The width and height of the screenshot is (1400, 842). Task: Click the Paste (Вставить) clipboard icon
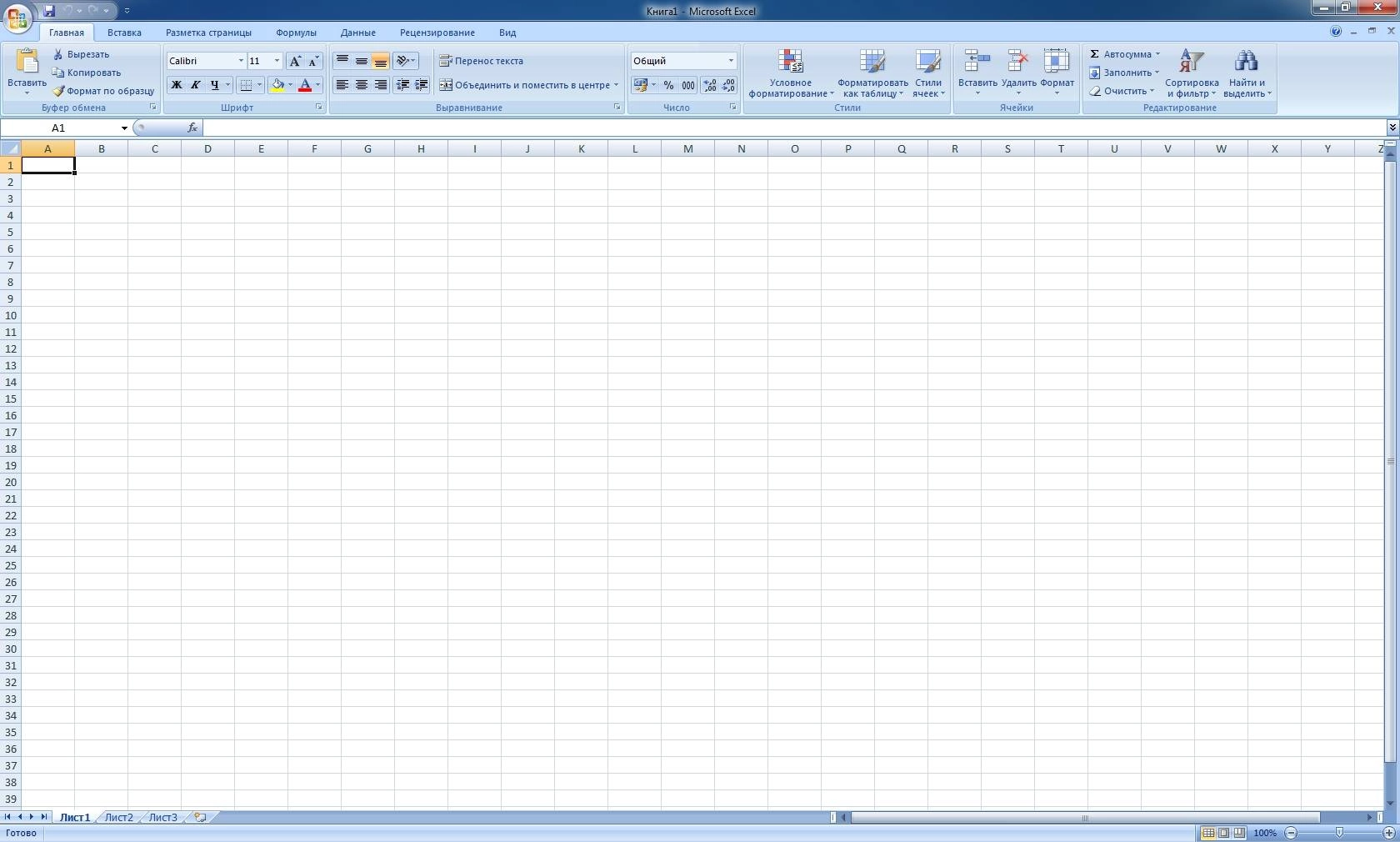pos(27,62)
